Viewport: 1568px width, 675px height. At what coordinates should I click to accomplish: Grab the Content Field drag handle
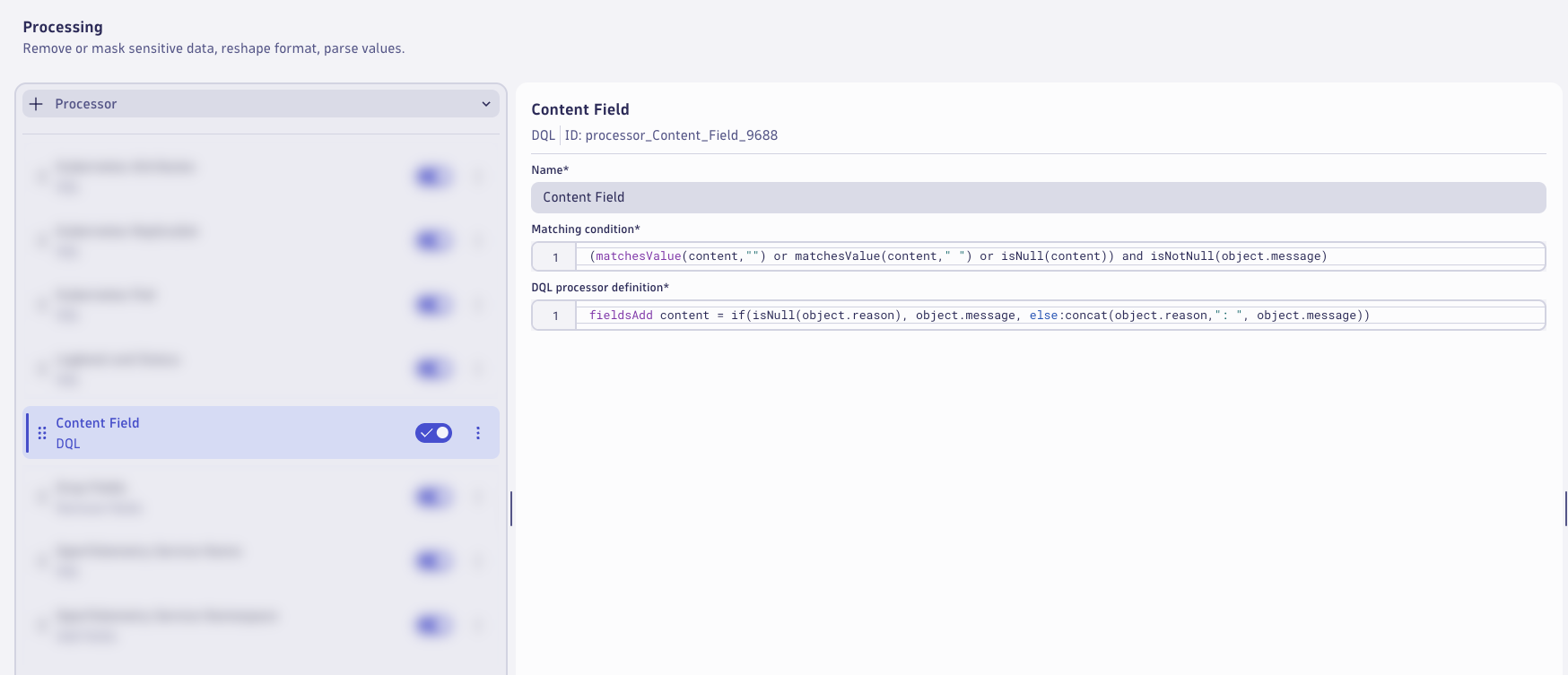(x=42, y=433)
